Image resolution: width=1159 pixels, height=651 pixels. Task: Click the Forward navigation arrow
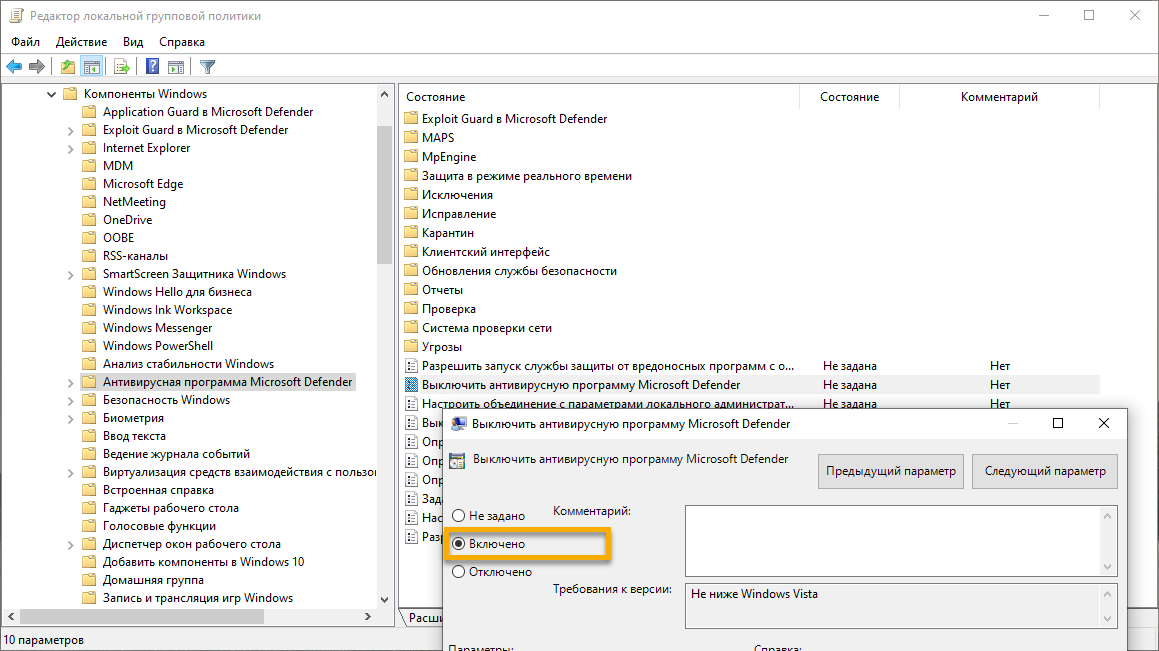(x=37, y=66)
